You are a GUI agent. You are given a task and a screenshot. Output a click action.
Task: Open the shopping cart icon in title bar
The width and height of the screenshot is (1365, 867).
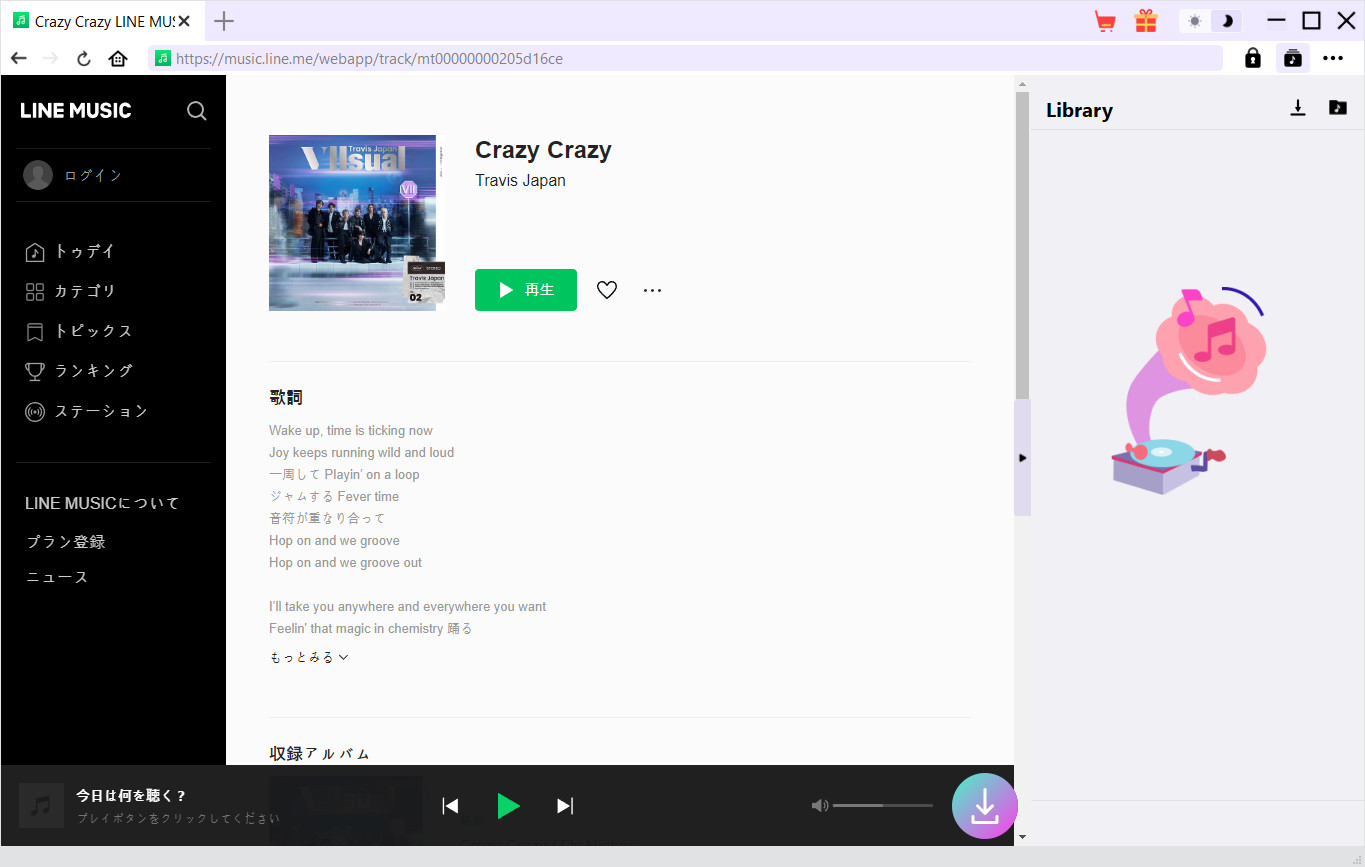pyautogui.click(x=1105, y=21)
